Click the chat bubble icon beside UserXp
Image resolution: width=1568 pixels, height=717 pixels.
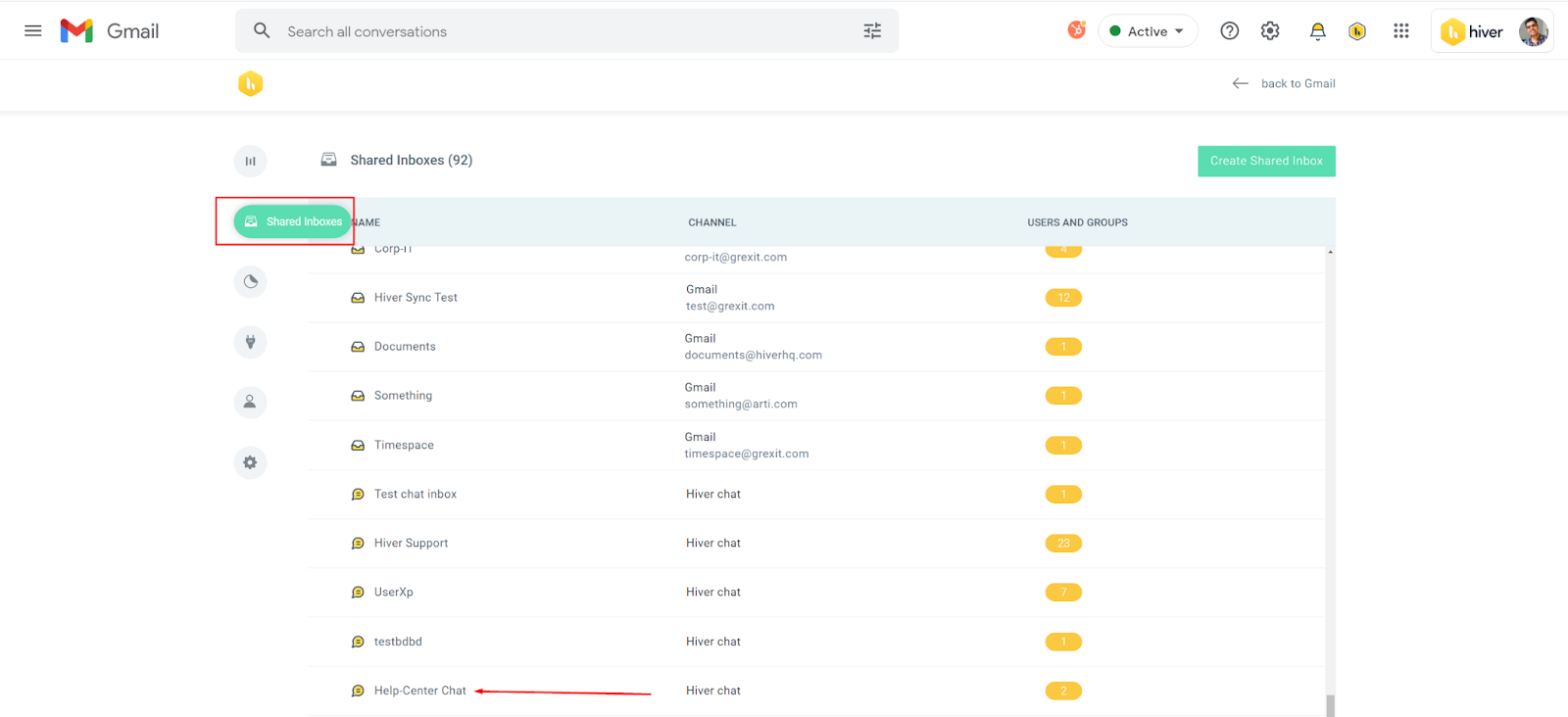tap(358, 593)
